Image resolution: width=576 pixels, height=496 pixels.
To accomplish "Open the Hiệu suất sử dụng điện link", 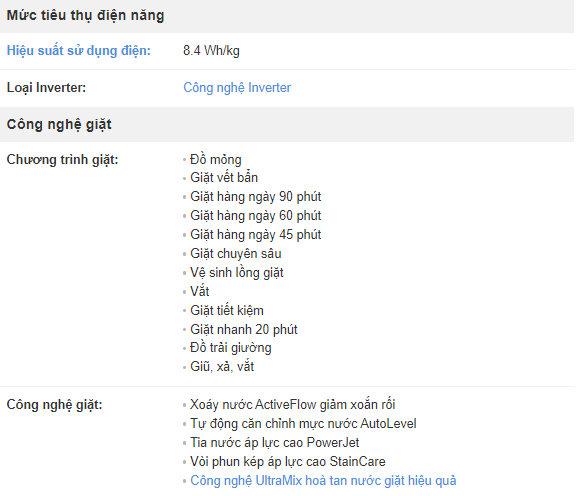I will coord(79,51).
